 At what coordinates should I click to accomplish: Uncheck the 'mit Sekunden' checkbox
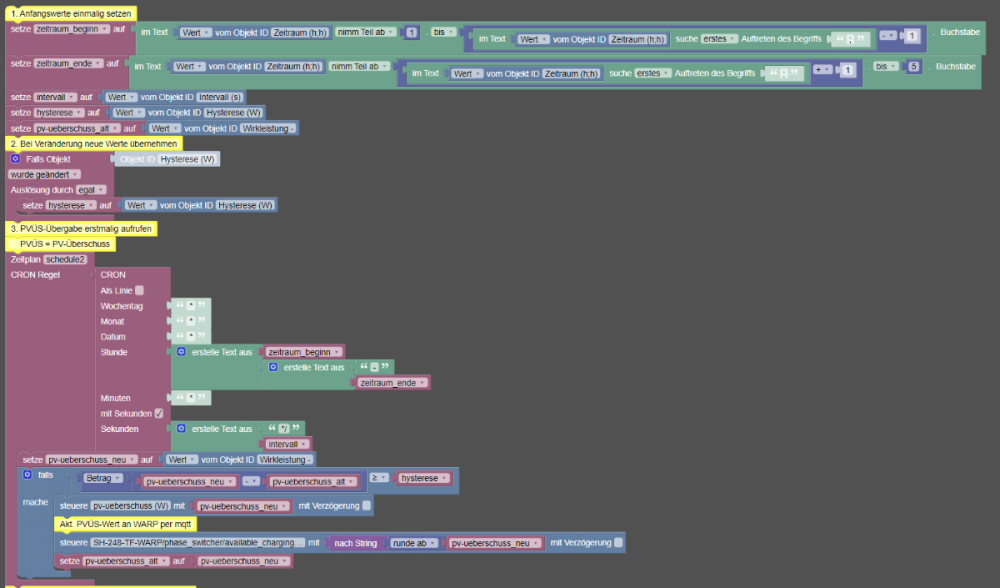tap(159, 413)
